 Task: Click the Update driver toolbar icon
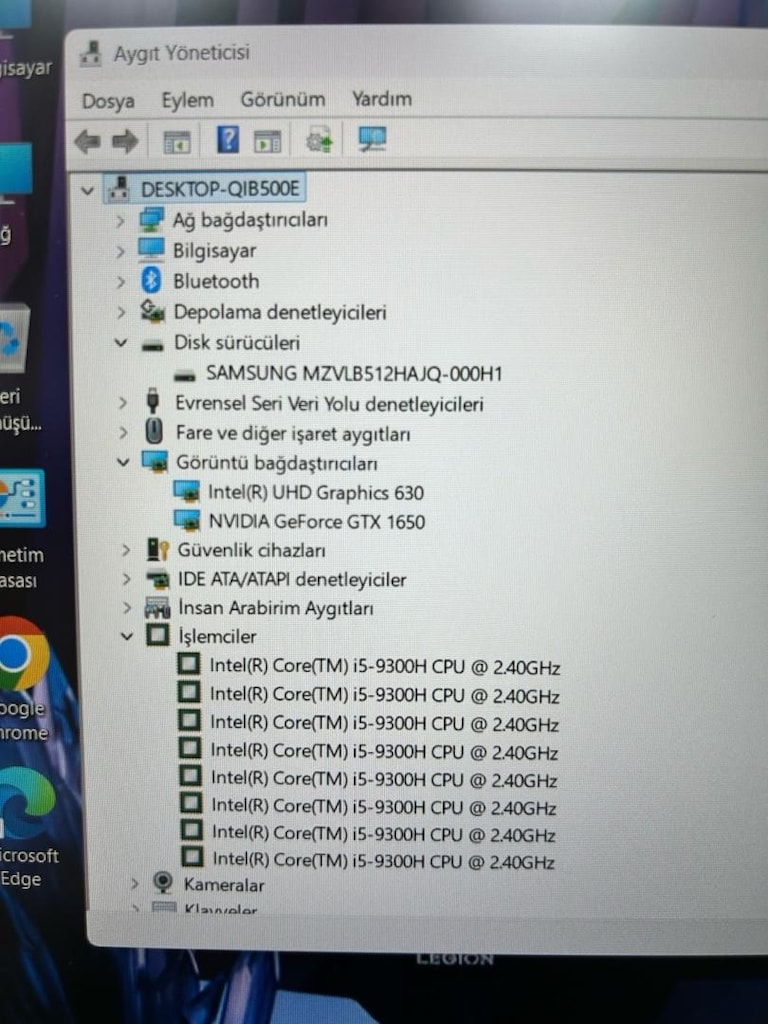[x=319, y=140]
